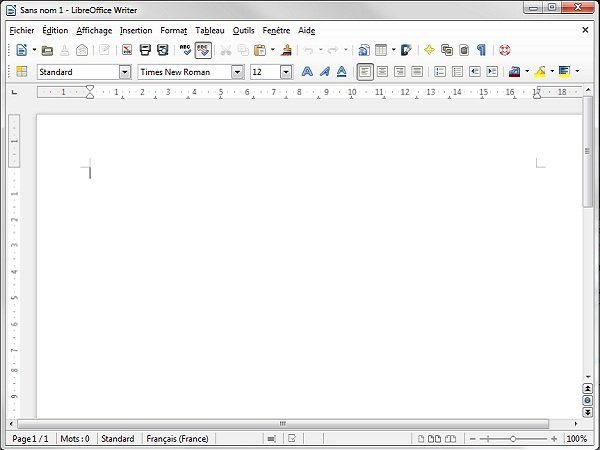Image resolution: width=600 pixels, height=450 pixels.
Task: Open the Tableau menu
Action: coord(210,30)
